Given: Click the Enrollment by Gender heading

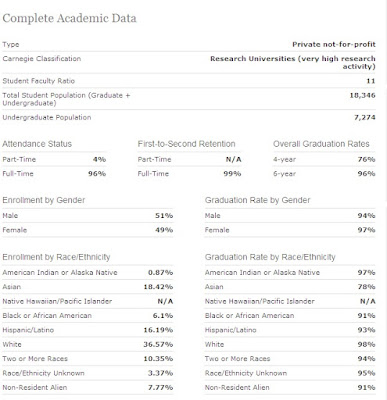Looking at the screenshot, I should [x=44, y=200].
